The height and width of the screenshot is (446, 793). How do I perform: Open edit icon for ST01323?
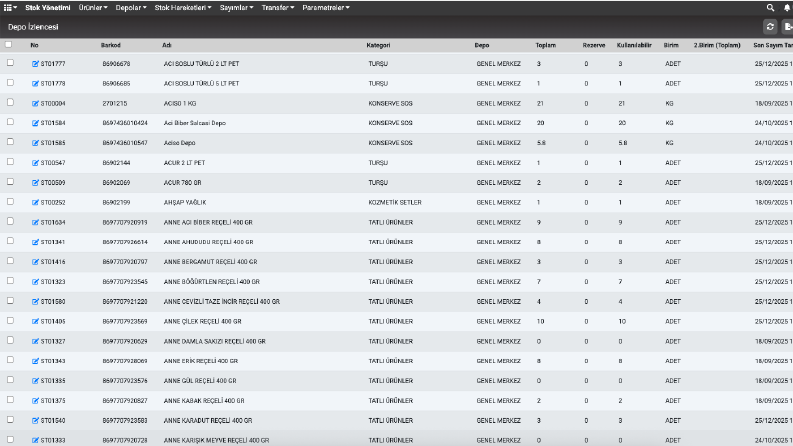35,282
